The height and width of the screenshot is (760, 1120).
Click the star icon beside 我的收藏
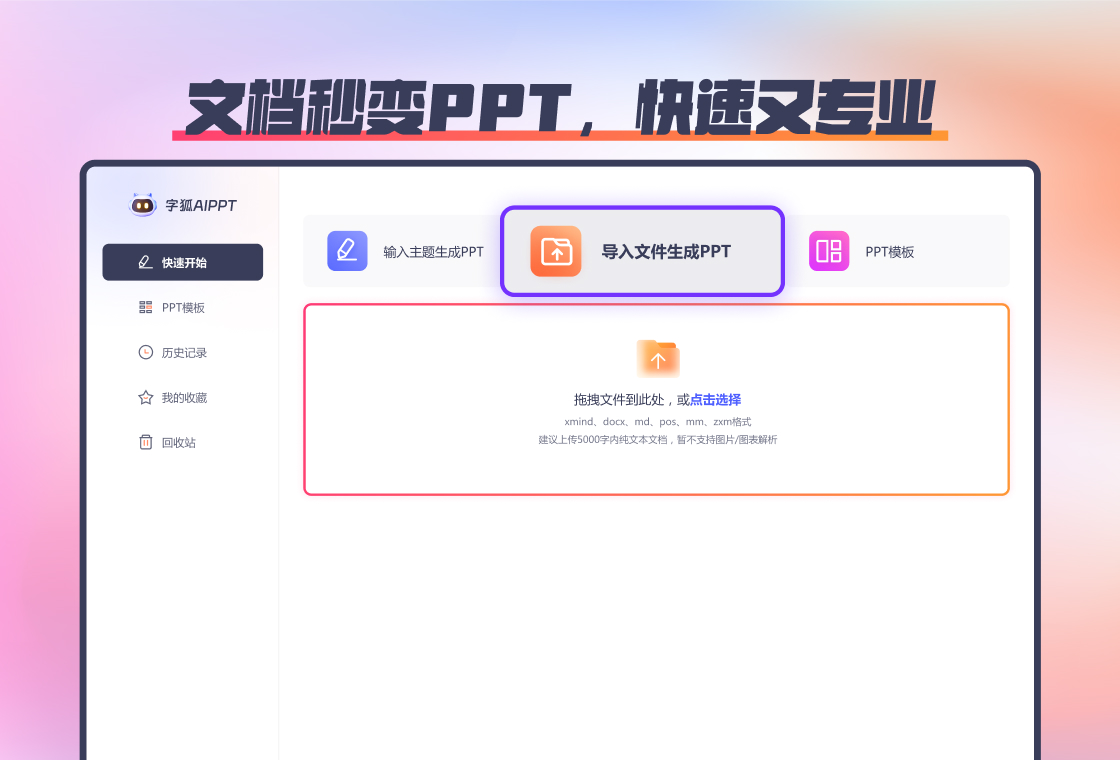(x=145, y=397)
